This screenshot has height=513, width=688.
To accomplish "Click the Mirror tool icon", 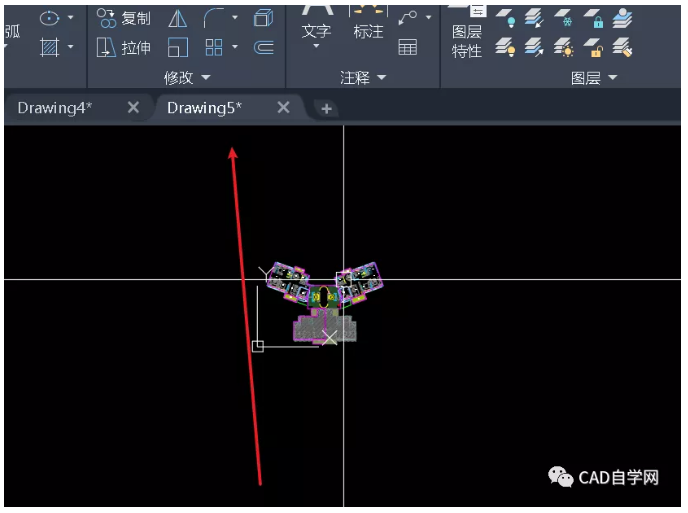I will [178, 18].
